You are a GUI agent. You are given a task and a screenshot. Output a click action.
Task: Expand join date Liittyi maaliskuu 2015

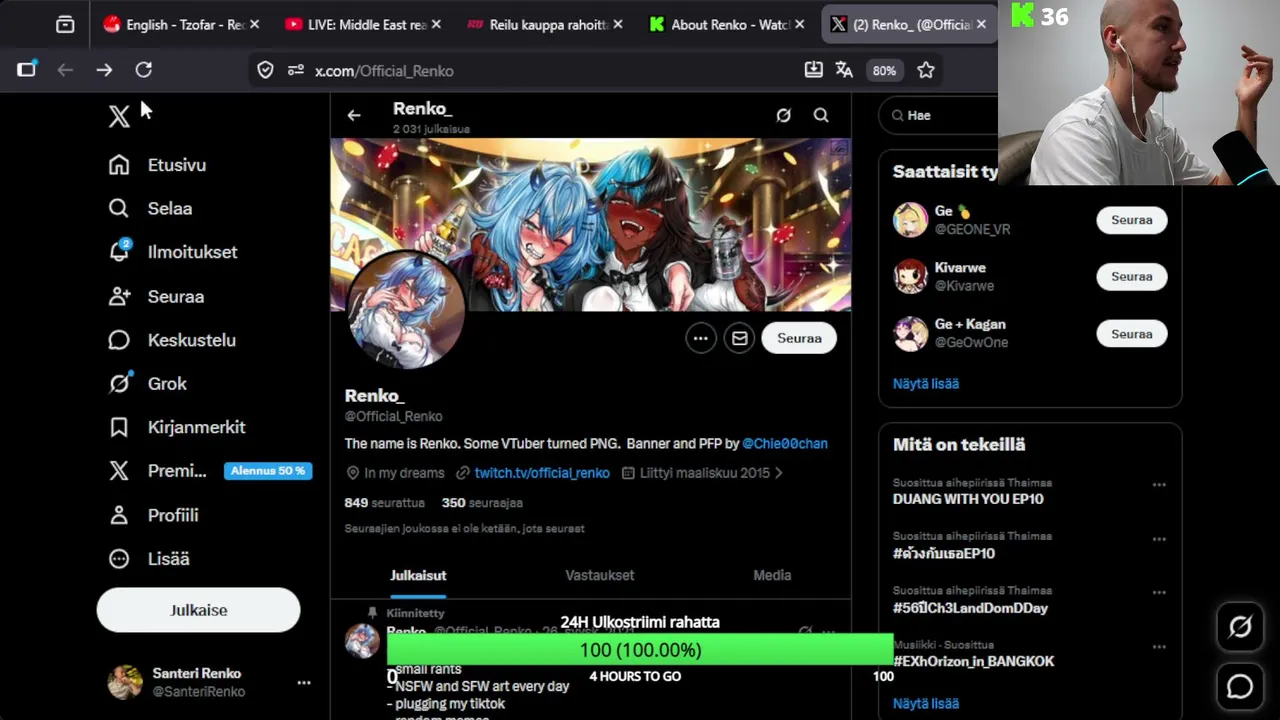[x=702, y=473]
